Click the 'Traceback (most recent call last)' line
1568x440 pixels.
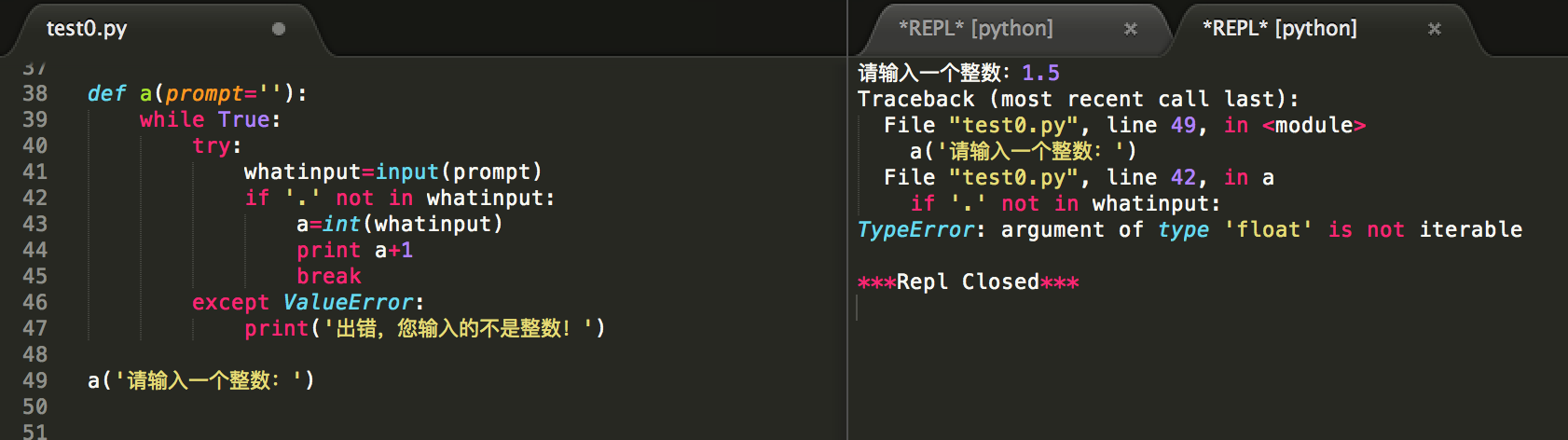(1077, 99)
